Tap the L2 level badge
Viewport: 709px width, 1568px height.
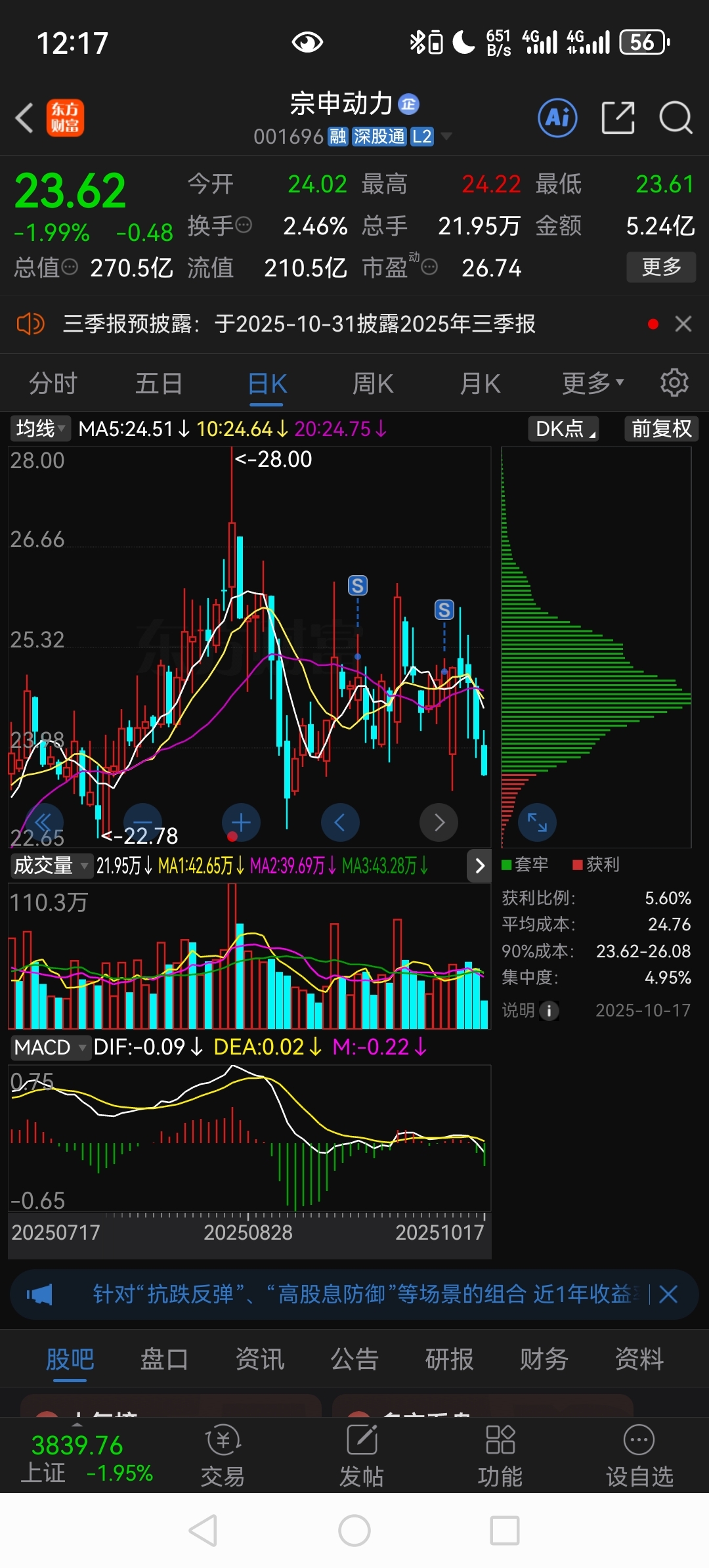[421, 137]
